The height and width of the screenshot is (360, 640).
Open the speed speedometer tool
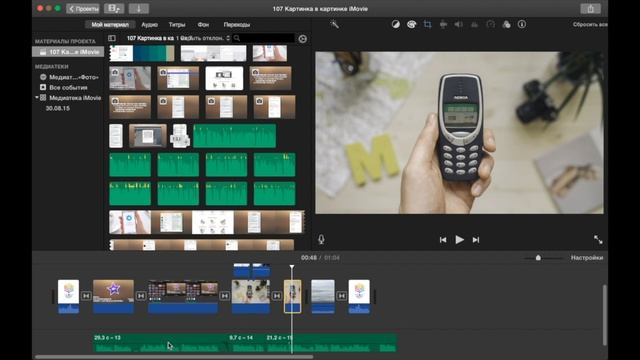coord(491,24)
